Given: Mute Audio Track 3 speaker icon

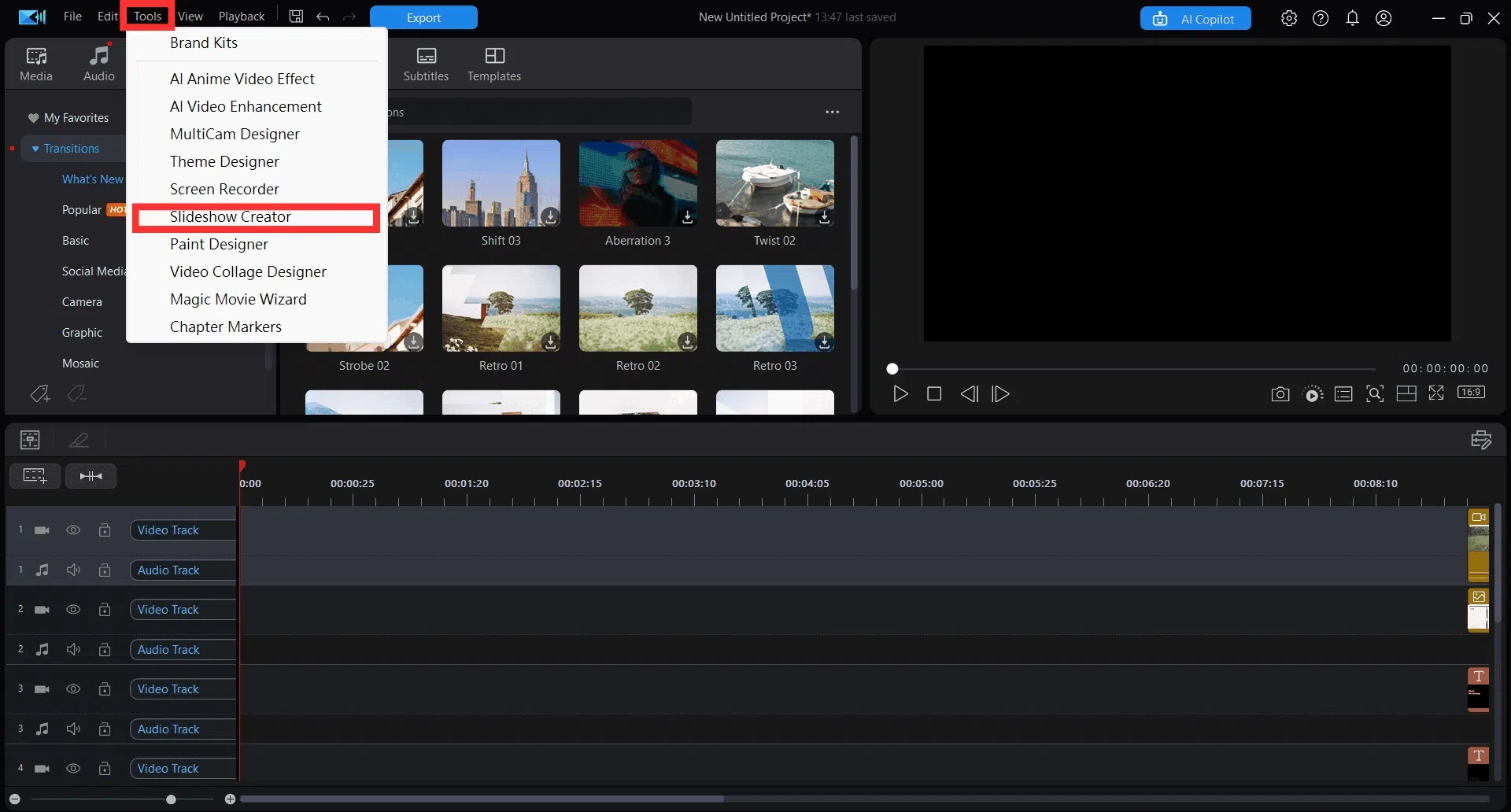Looking at the screenshot, I should pos(73,729).
